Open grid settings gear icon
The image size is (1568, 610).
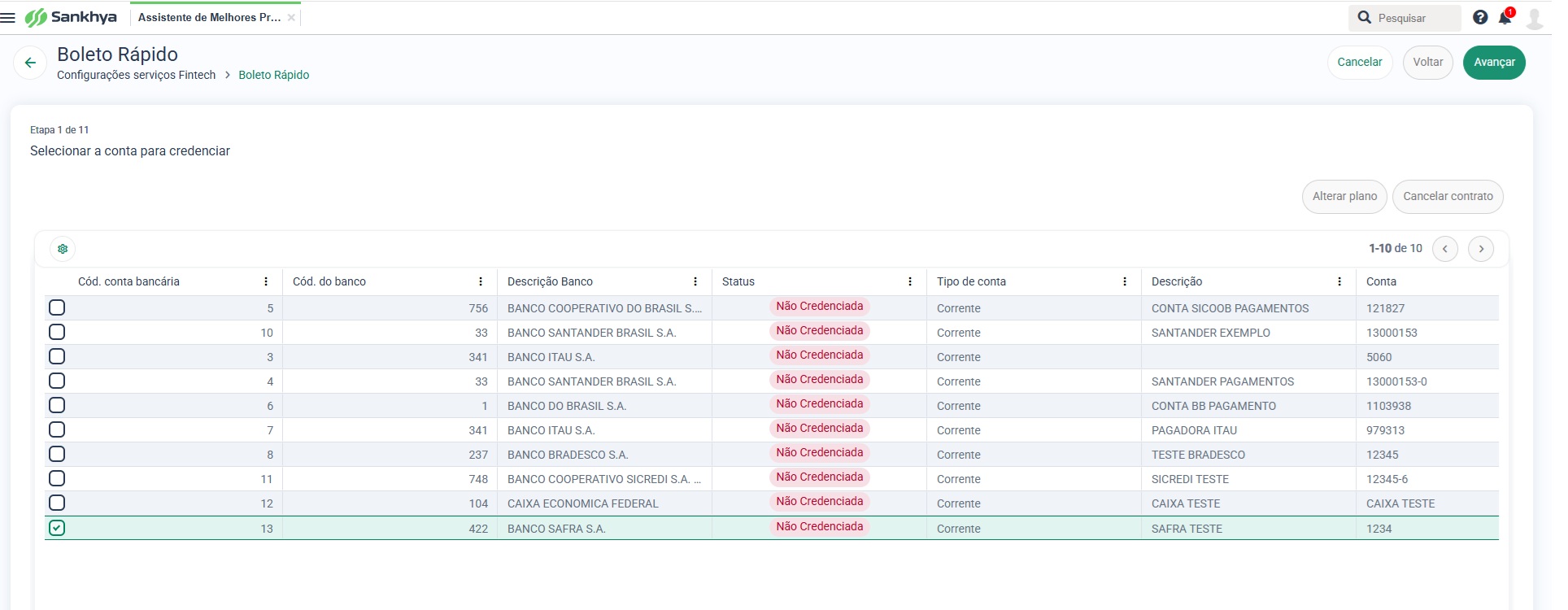[63, 249]
